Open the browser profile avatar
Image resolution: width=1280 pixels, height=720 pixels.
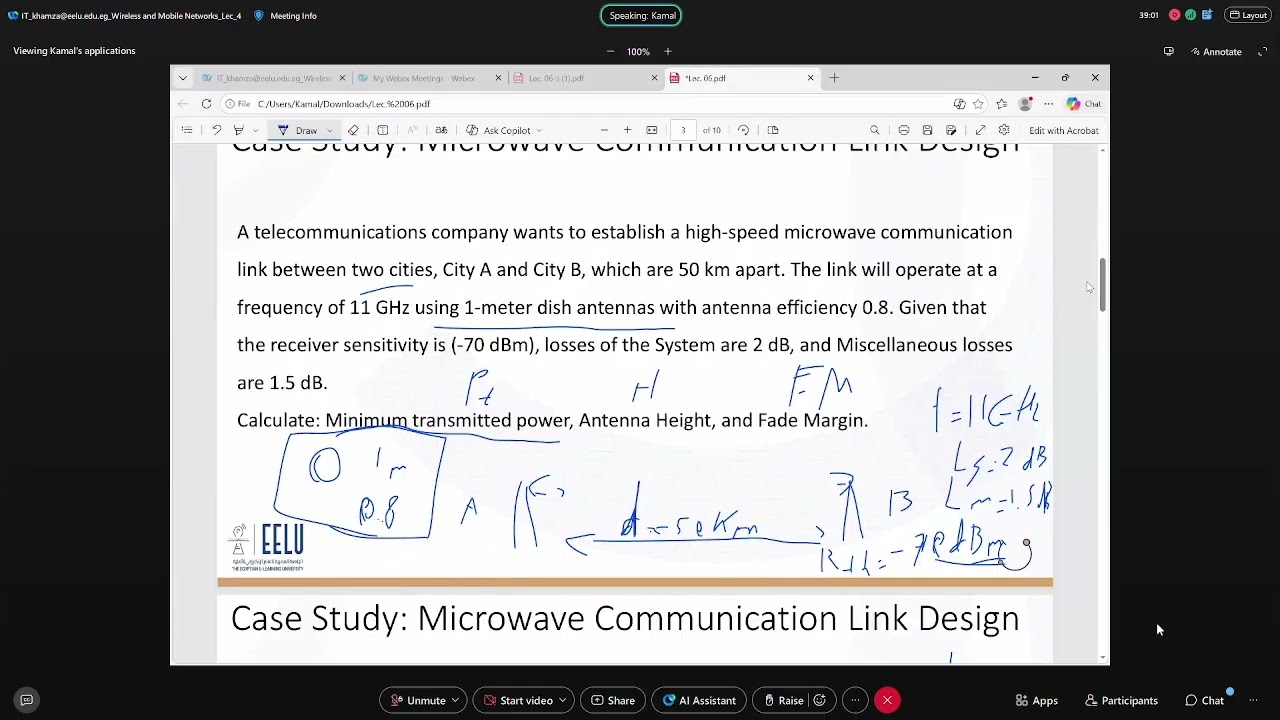1025,104
